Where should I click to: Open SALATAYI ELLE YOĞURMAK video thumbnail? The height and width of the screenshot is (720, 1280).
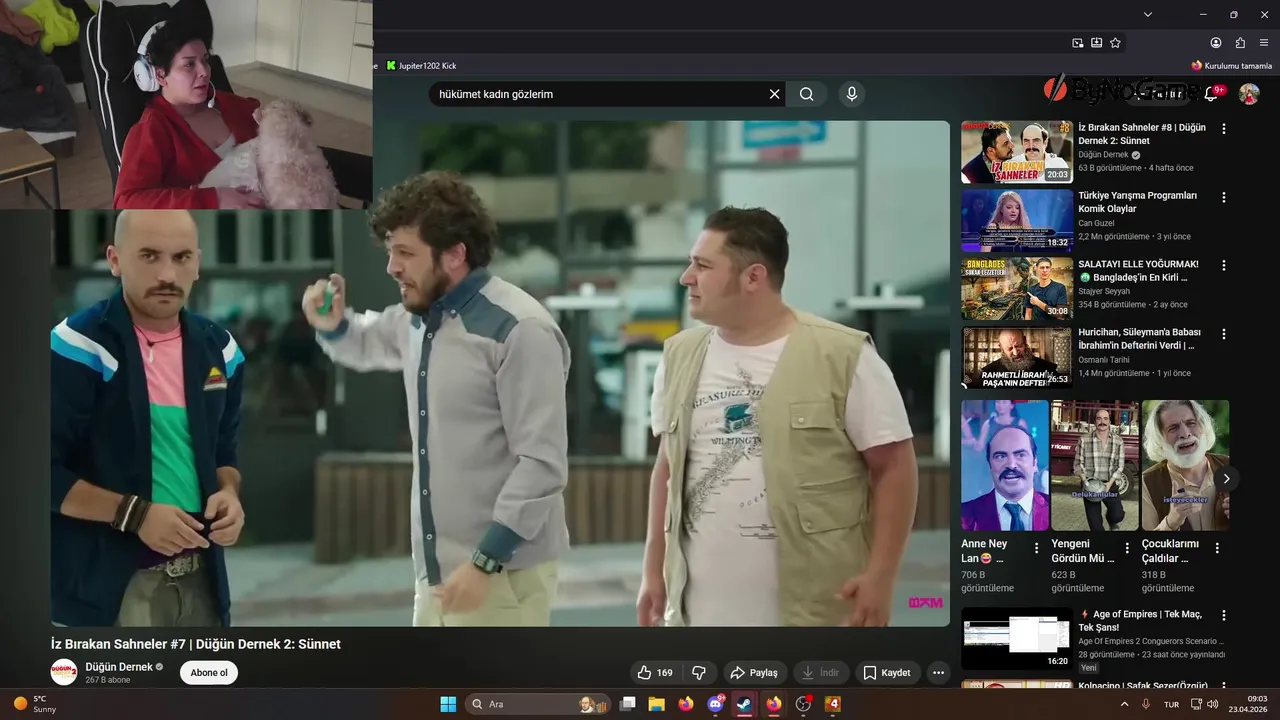(x=1017, y=289)
